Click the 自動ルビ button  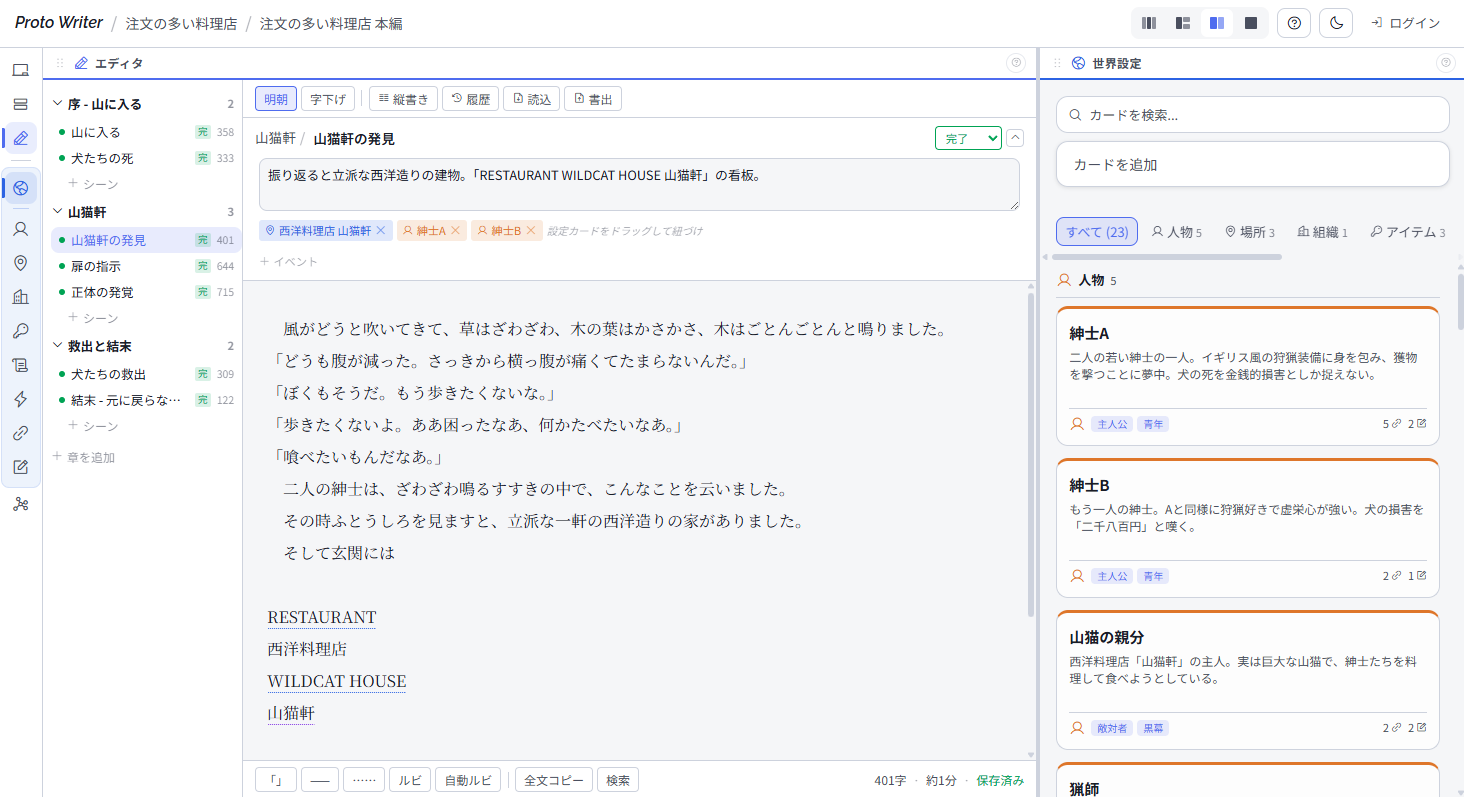click(467, 779)
